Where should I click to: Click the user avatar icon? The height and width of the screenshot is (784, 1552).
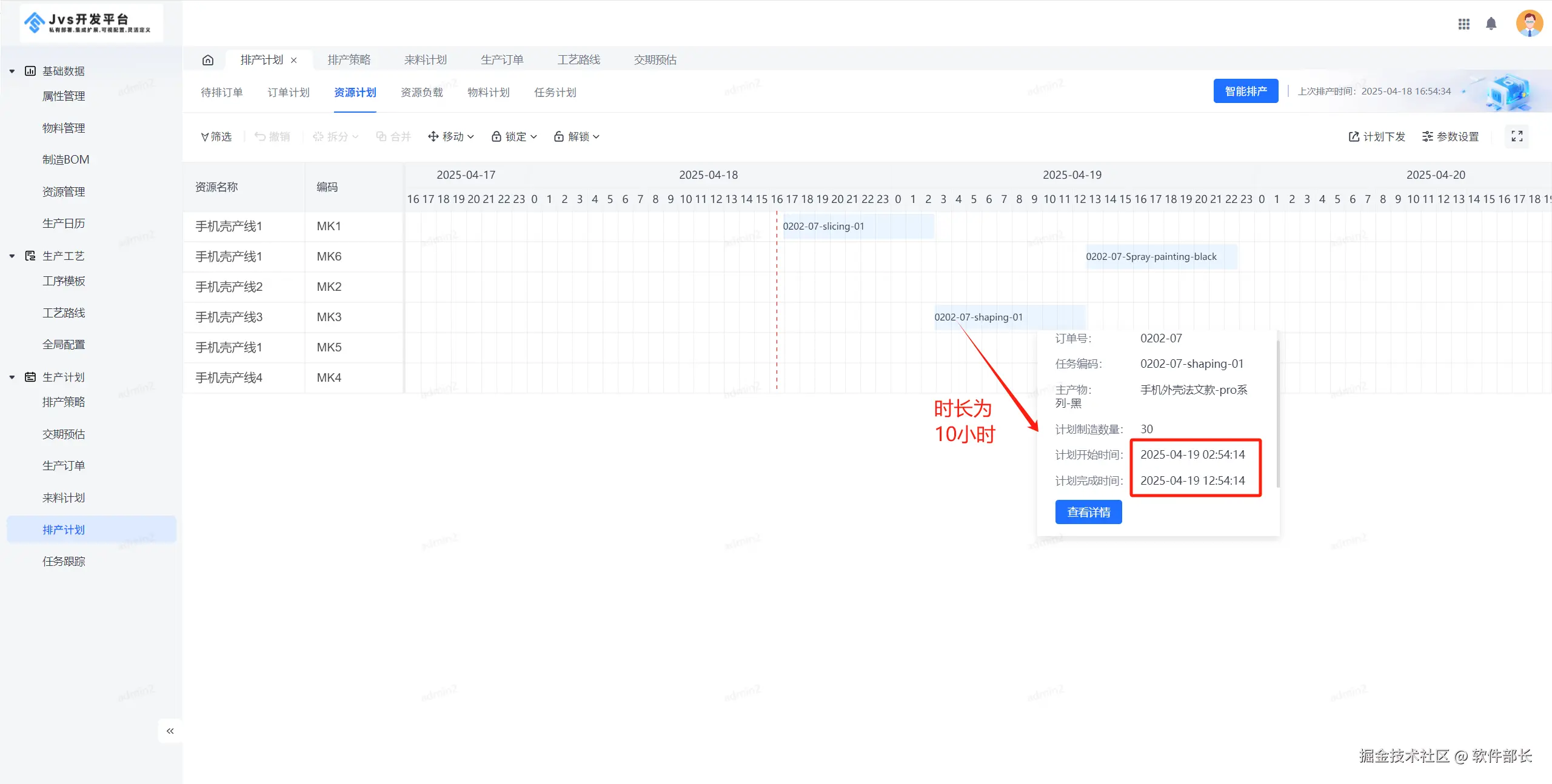(x=1529, y=24)
